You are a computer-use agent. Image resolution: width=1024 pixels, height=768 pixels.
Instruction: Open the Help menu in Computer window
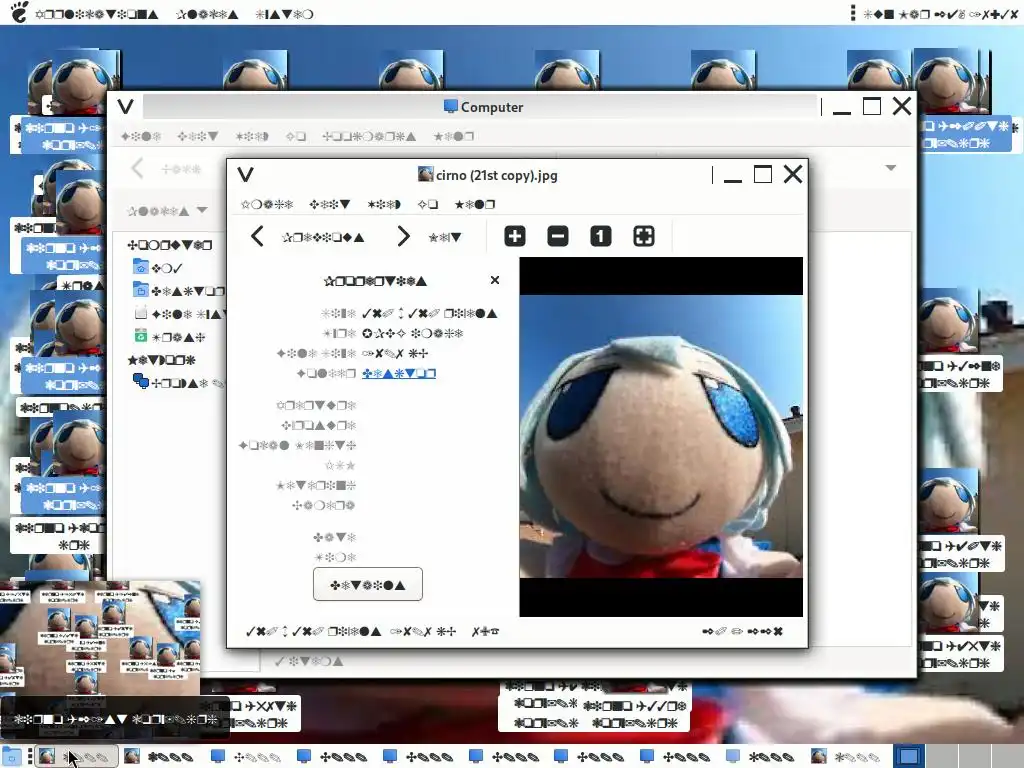pyautogui.click(x=453, y=136)
